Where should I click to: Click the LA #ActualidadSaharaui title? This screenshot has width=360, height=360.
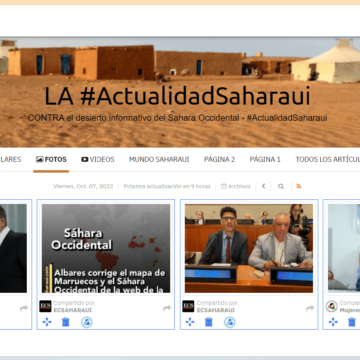(x=177, y=96)
